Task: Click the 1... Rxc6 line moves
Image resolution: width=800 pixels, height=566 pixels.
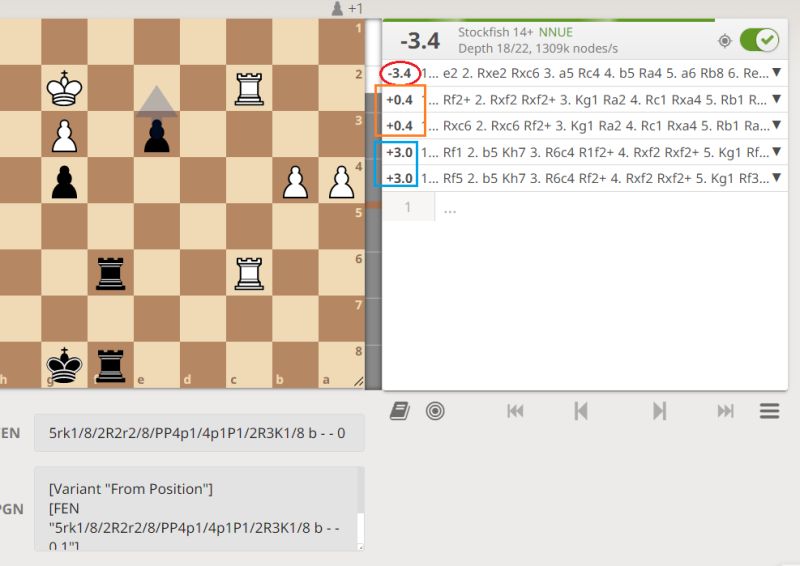Action: click(x=596, y=126)
